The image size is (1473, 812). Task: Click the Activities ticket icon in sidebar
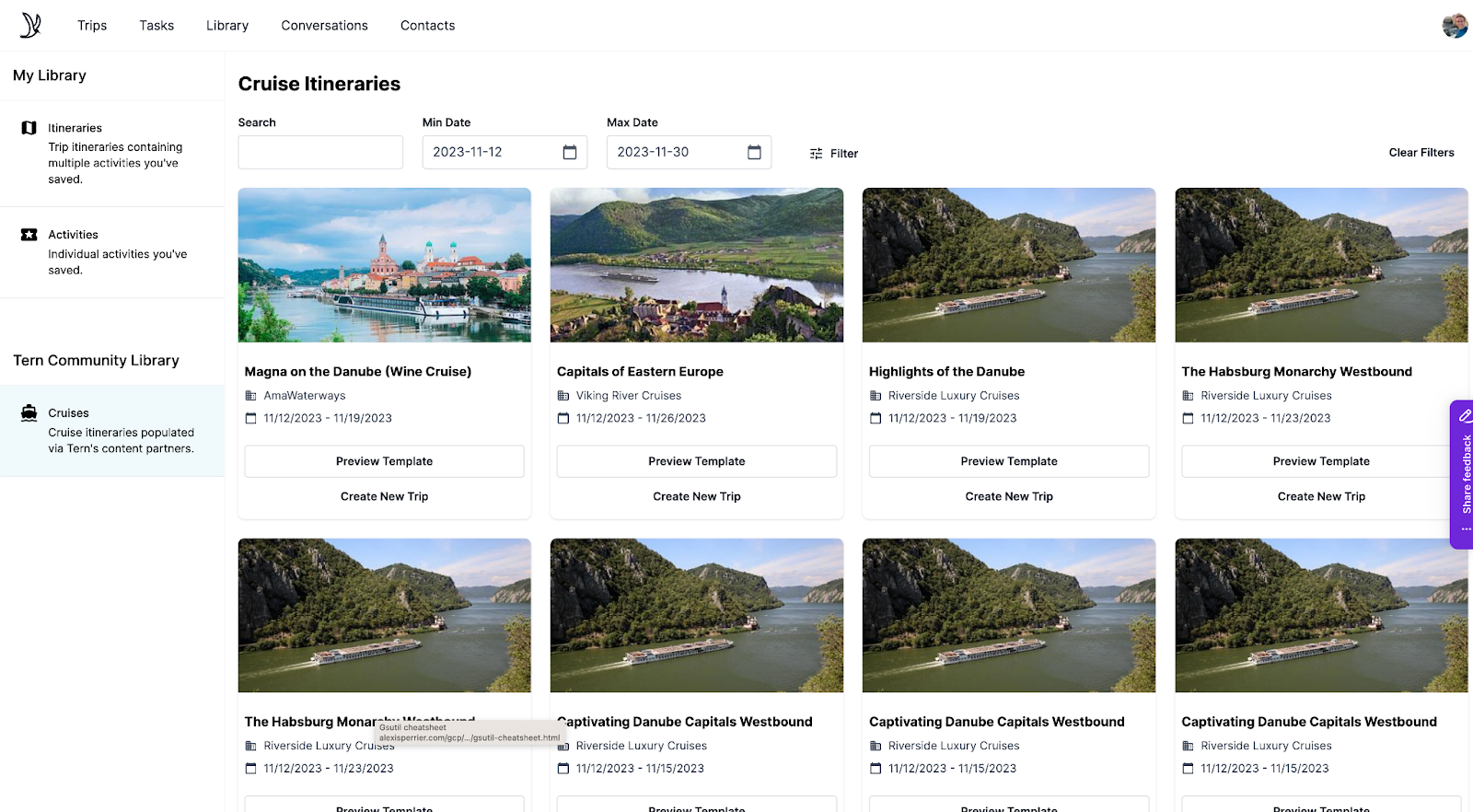pyautogui.click(x=29, y=235)
